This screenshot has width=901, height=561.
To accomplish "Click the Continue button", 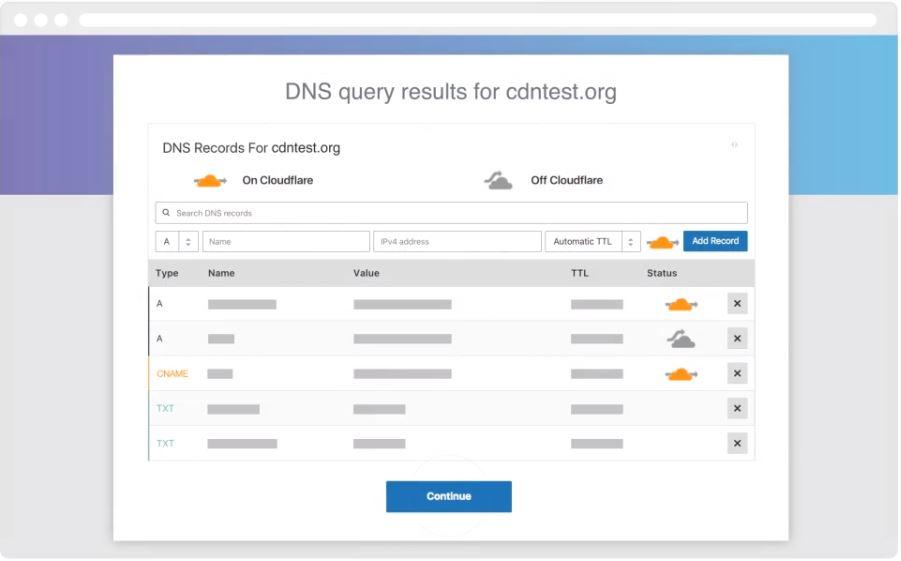I will click(x=449, y=497).
